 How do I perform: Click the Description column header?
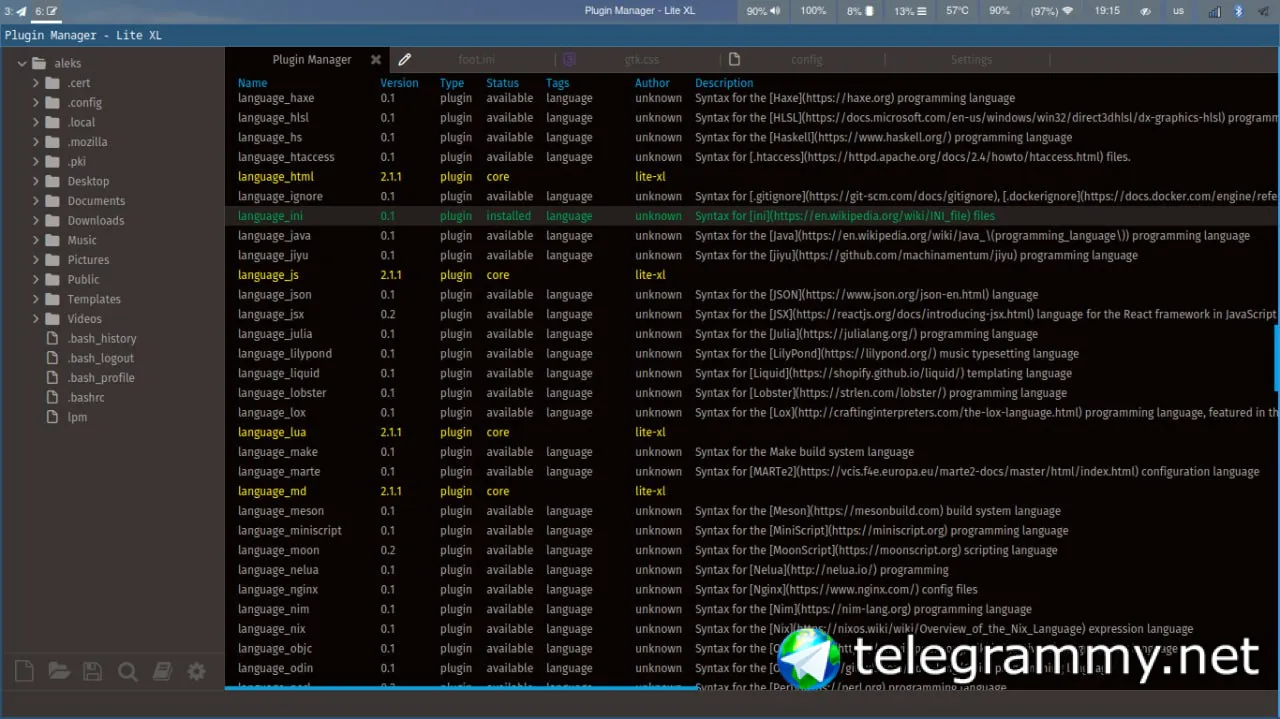[x=724, y=83]
